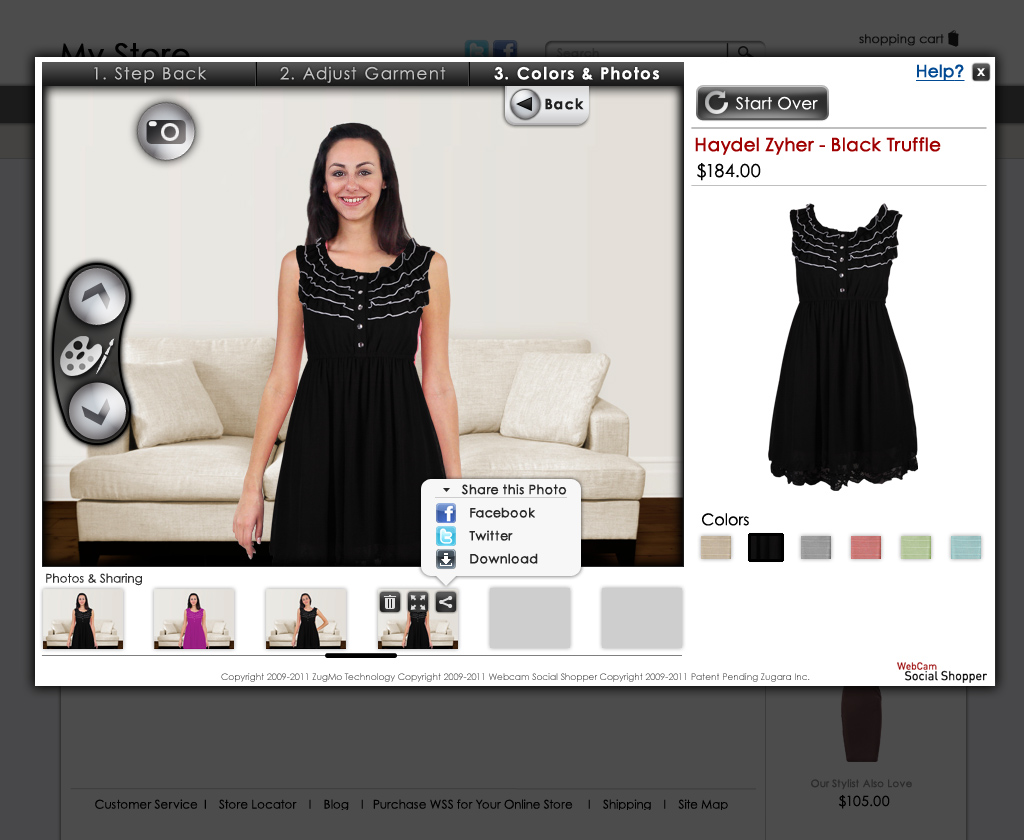Share photo via Twitter menu entry

point(490,536)
